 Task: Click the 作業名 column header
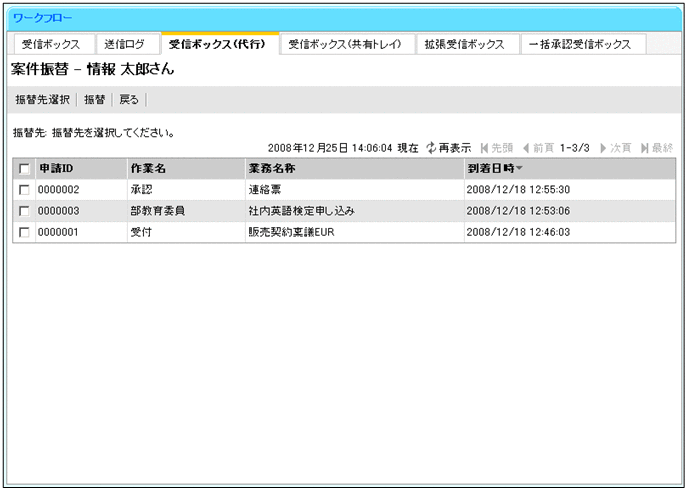pos(148,168)
